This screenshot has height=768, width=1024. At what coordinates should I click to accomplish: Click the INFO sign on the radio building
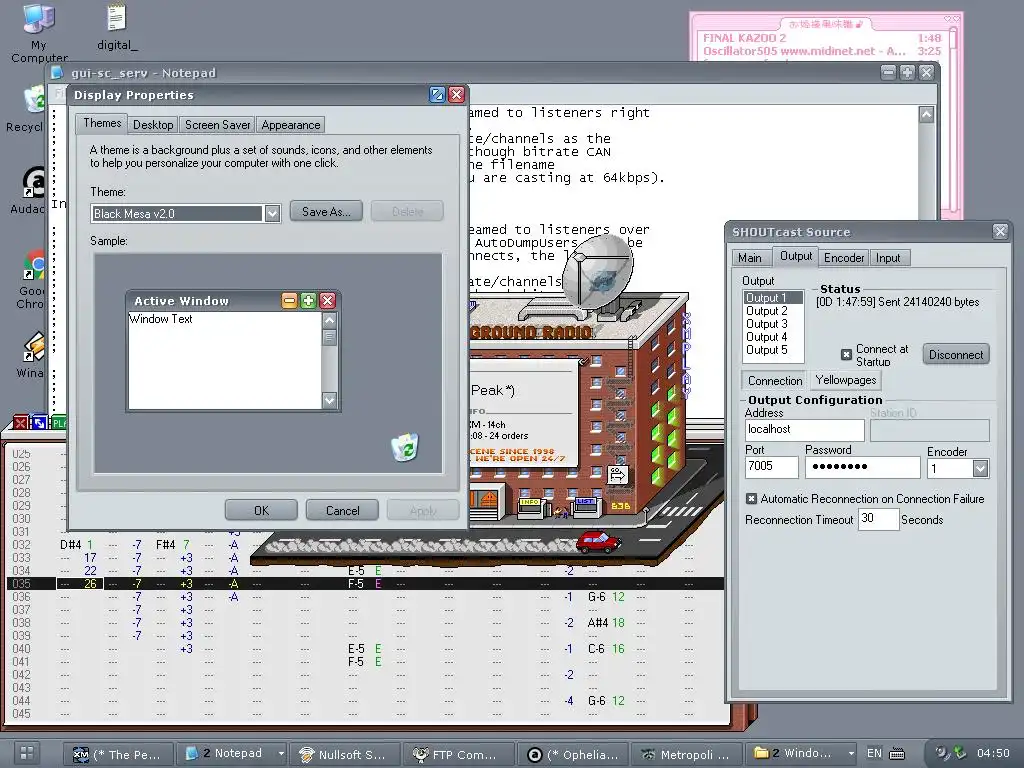coord(530,502)
